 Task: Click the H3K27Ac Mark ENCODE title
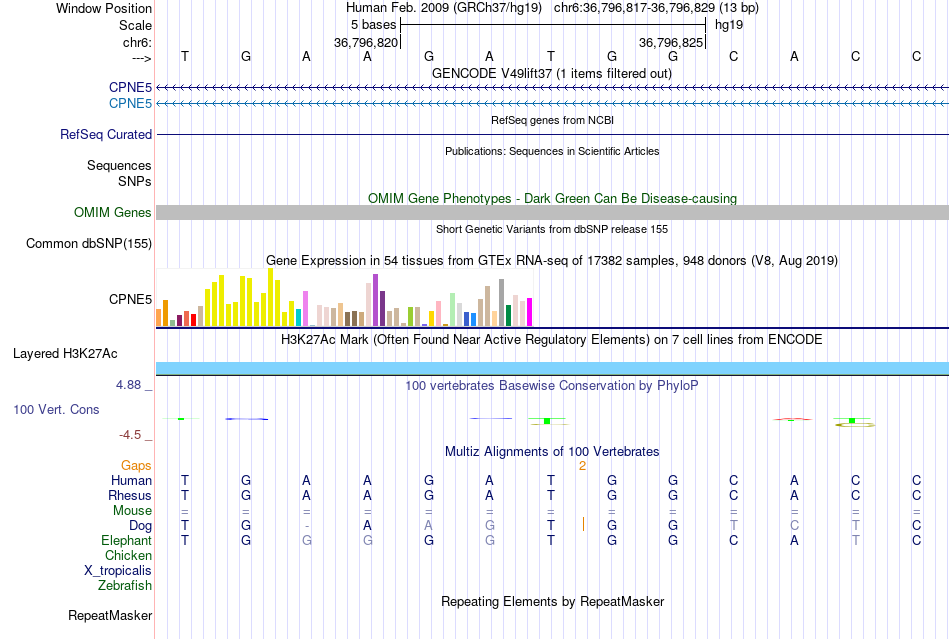pyautogui.click(x=551, y=339)
